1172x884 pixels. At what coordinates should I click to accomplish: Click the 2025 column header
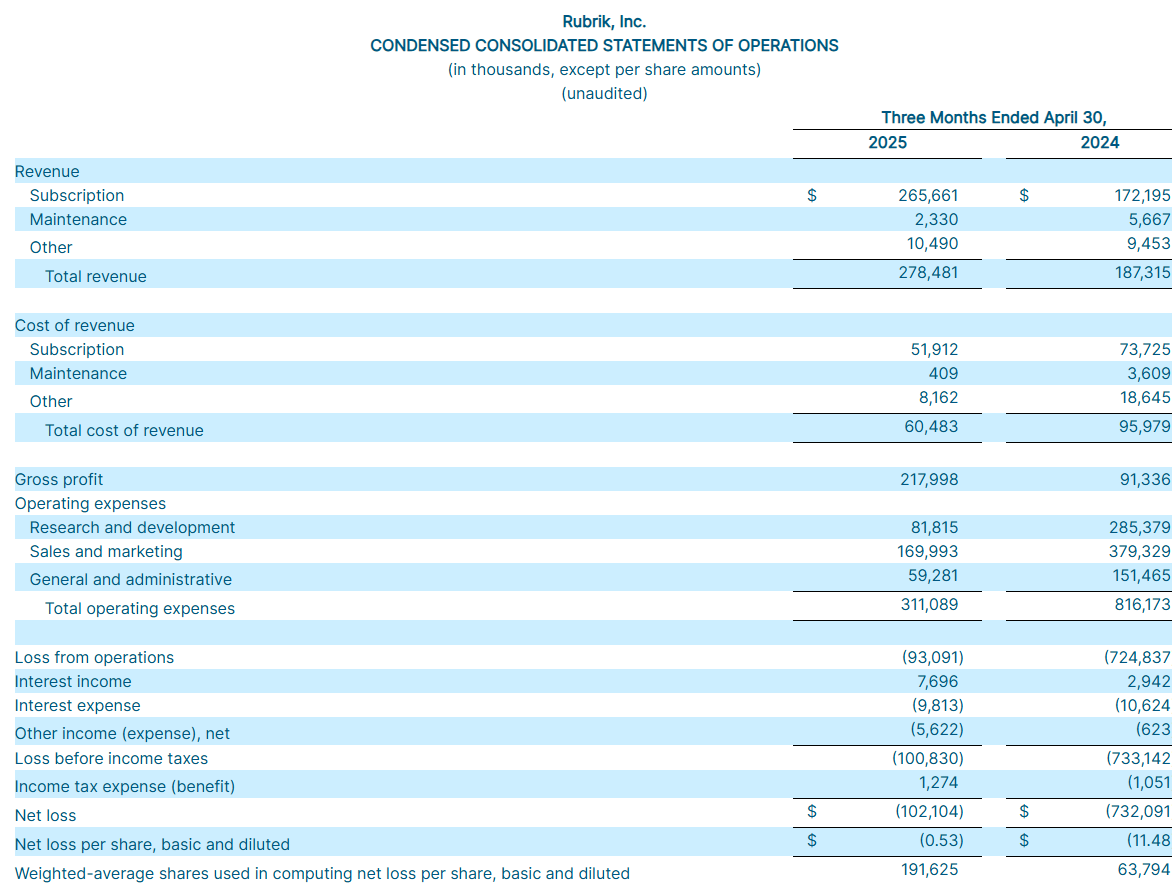[887, 143]
